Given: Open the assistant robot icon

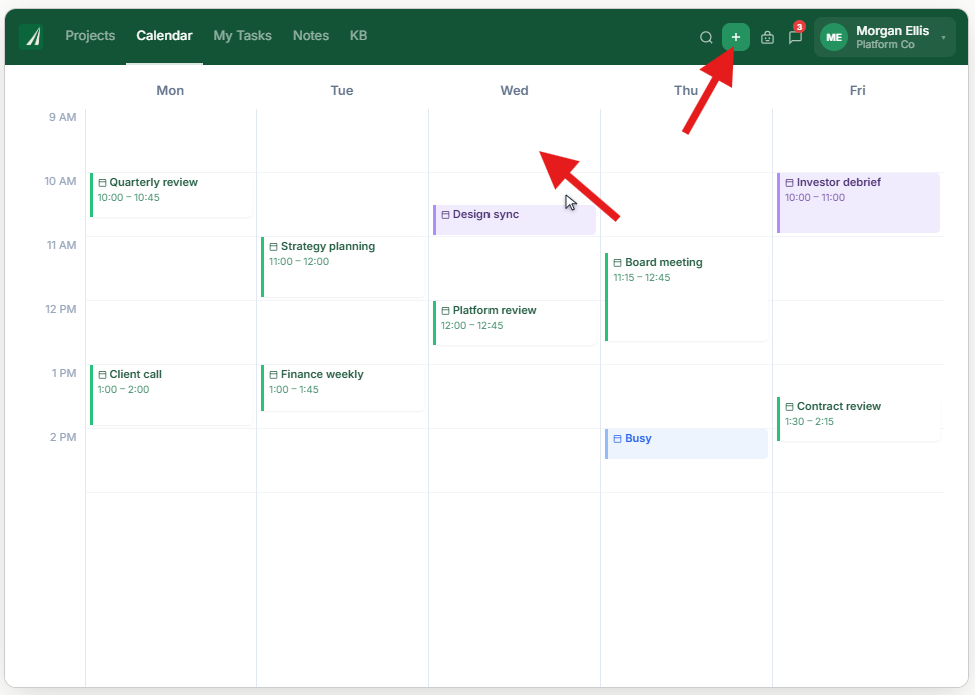Looking at the screenshot, I should coord(767,37).
